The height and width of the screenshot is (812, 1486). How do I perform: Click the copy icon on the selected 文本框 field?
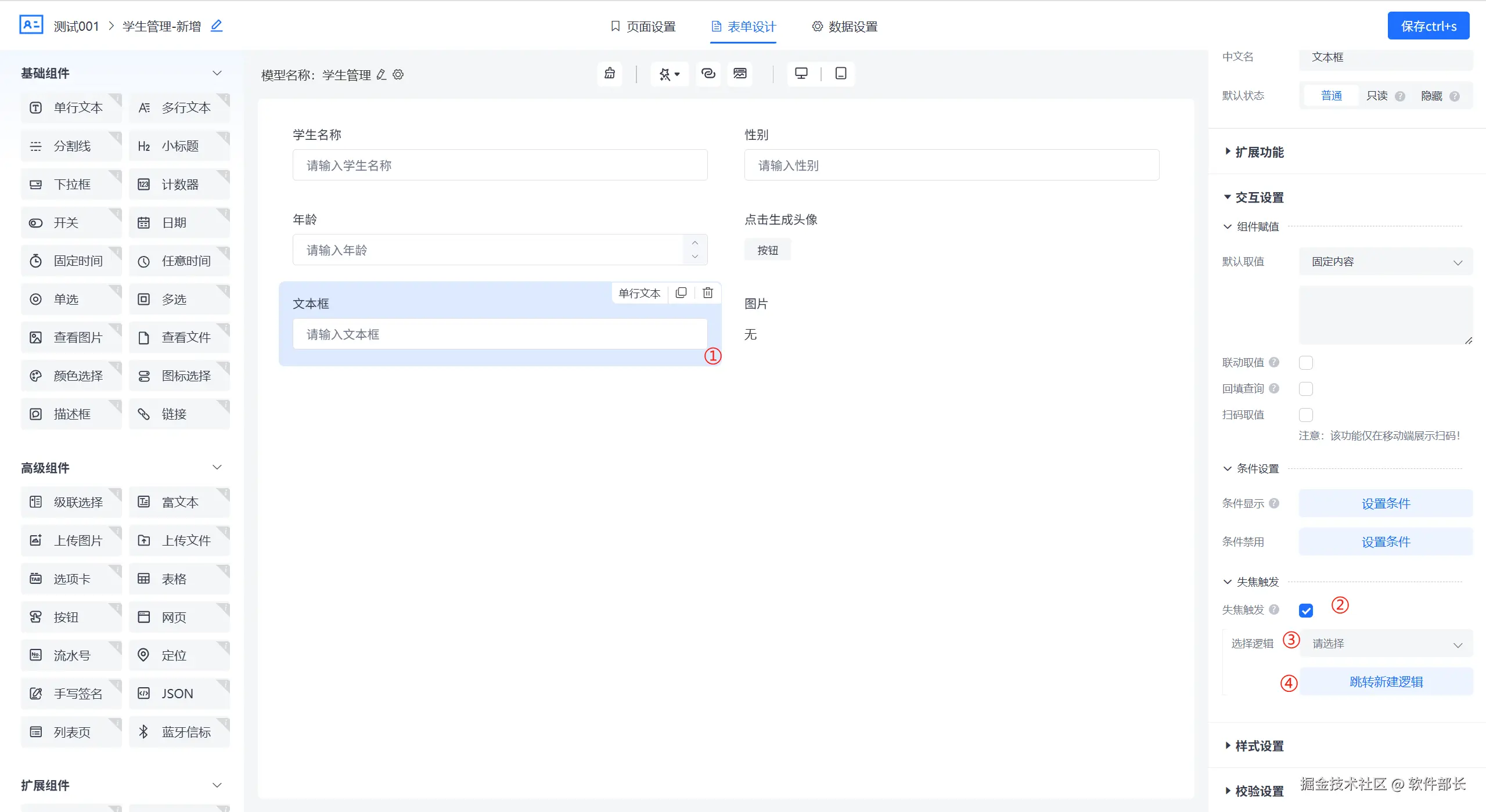[x=681, y=293]
